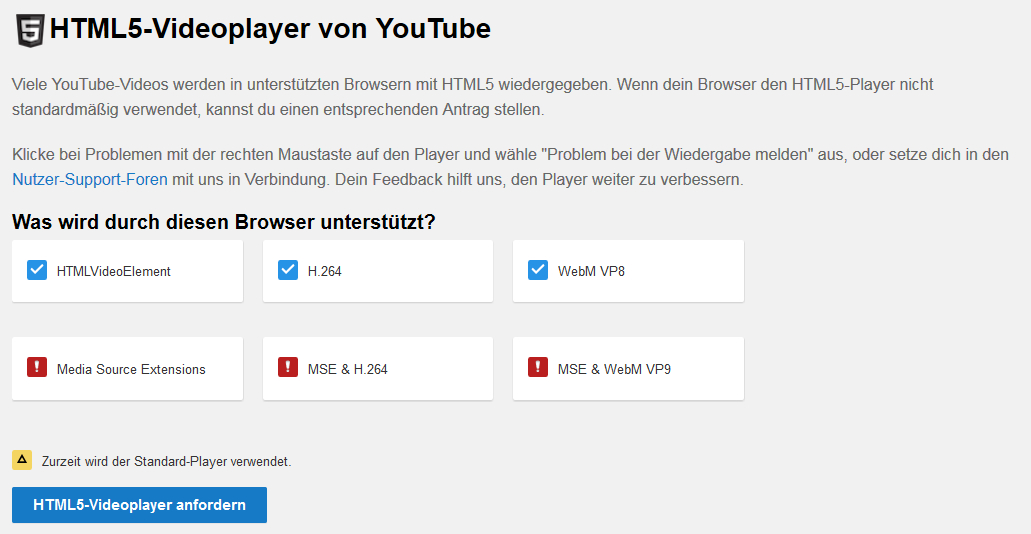The width and height of the screenshot is (1031, 534).
Task: Click the HTML5-Videoplayer anfordern button
Action: pyautogui.click(x=139, y=505)
